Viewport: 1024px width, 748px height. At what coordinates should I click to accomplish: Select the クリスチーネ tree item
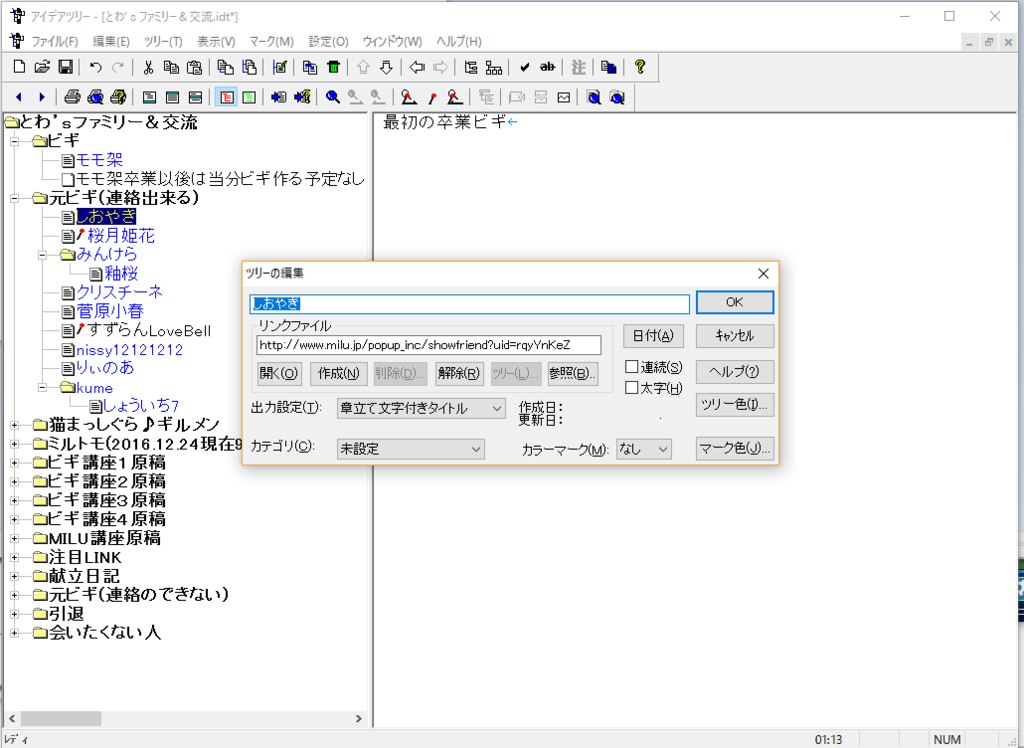click(x=119, y=292)
